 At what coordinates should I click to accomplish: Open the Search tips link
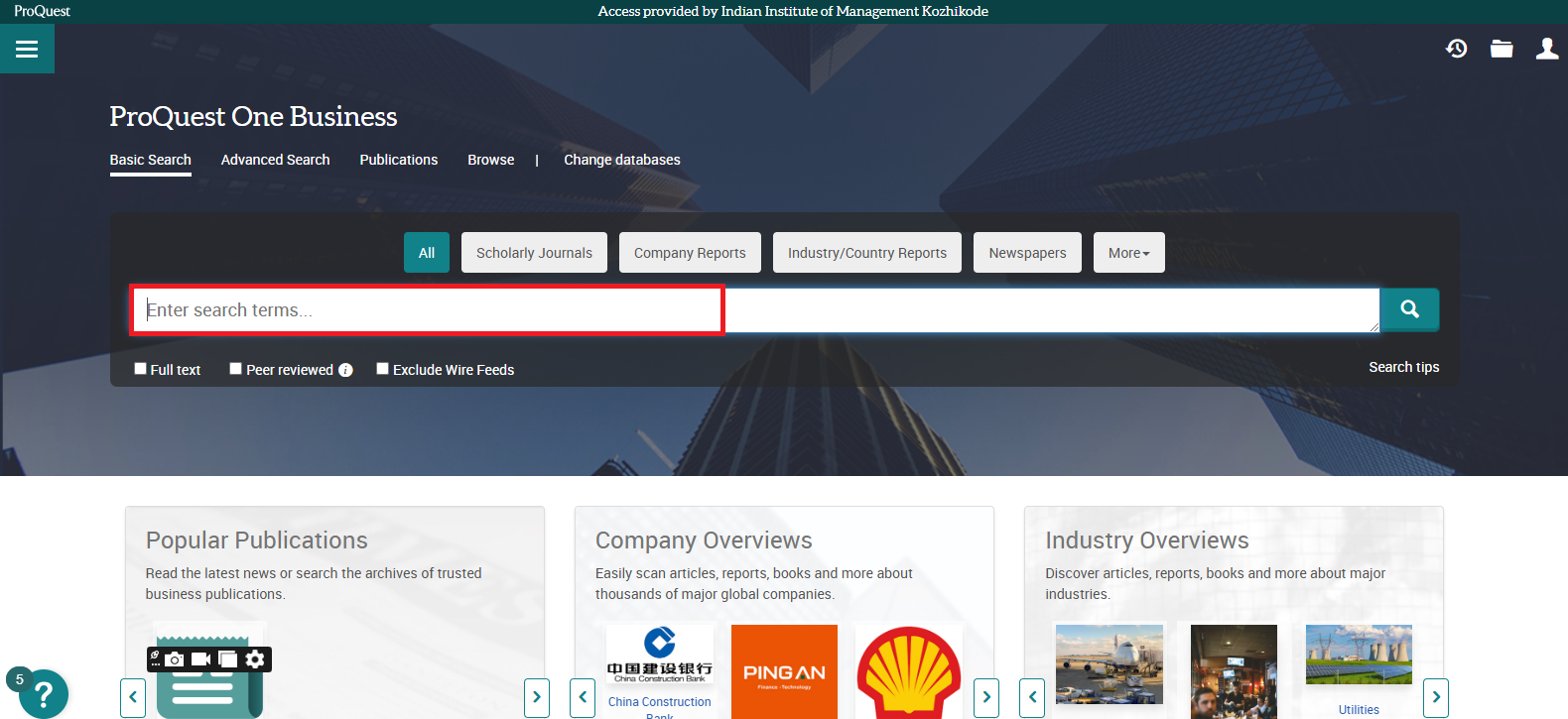click(x=1403, y=367)
